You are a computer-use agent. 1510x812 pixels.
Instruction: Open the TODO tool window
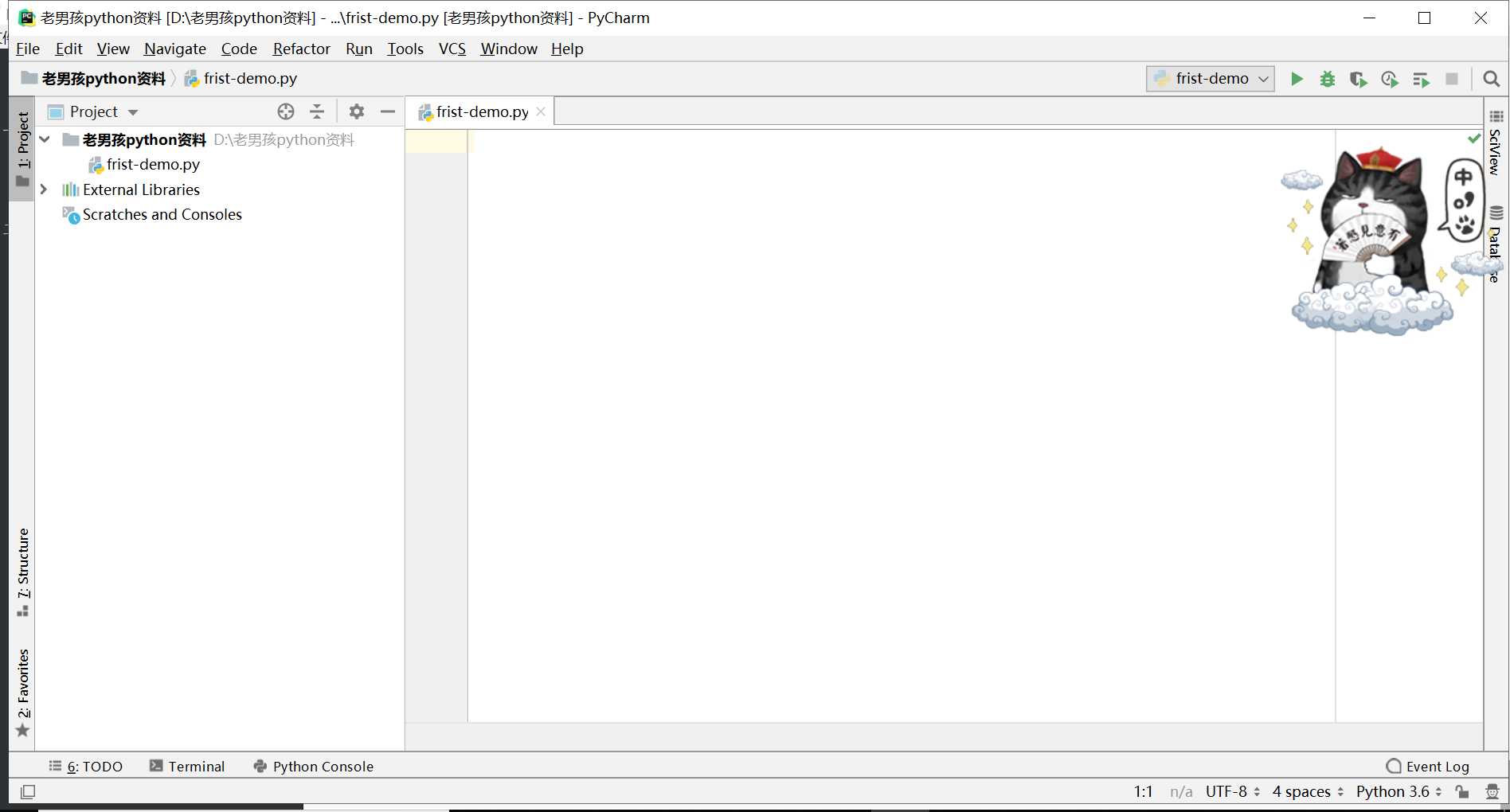pyautogui.click(x=86, y=766)
